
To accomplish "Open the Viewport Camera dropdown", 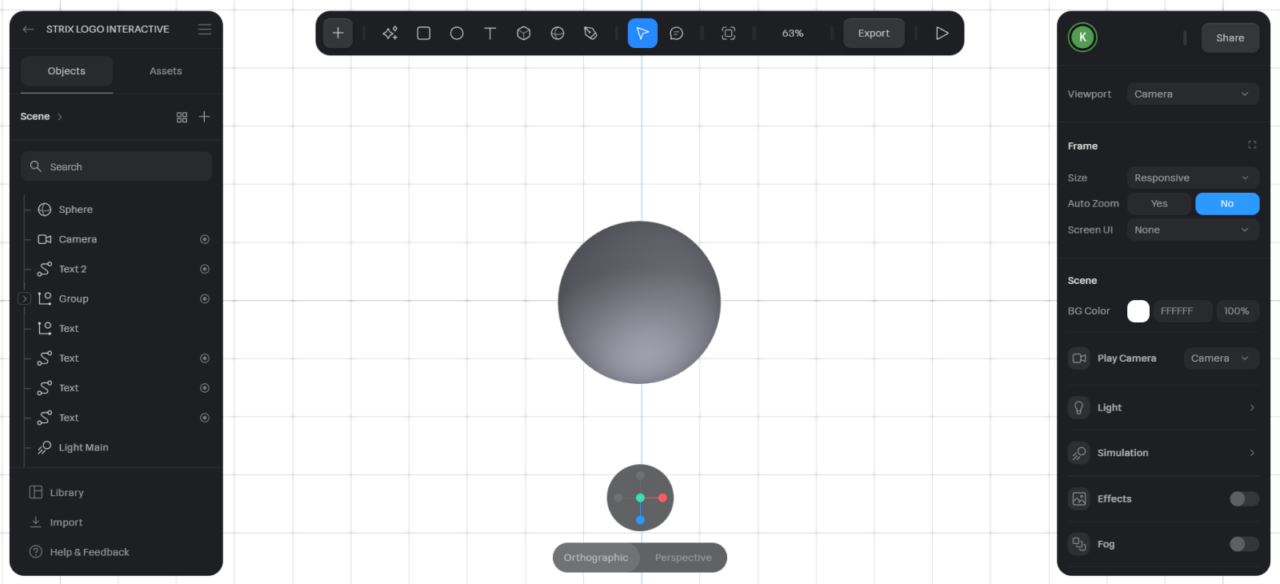I will (x=1193, y=94).
